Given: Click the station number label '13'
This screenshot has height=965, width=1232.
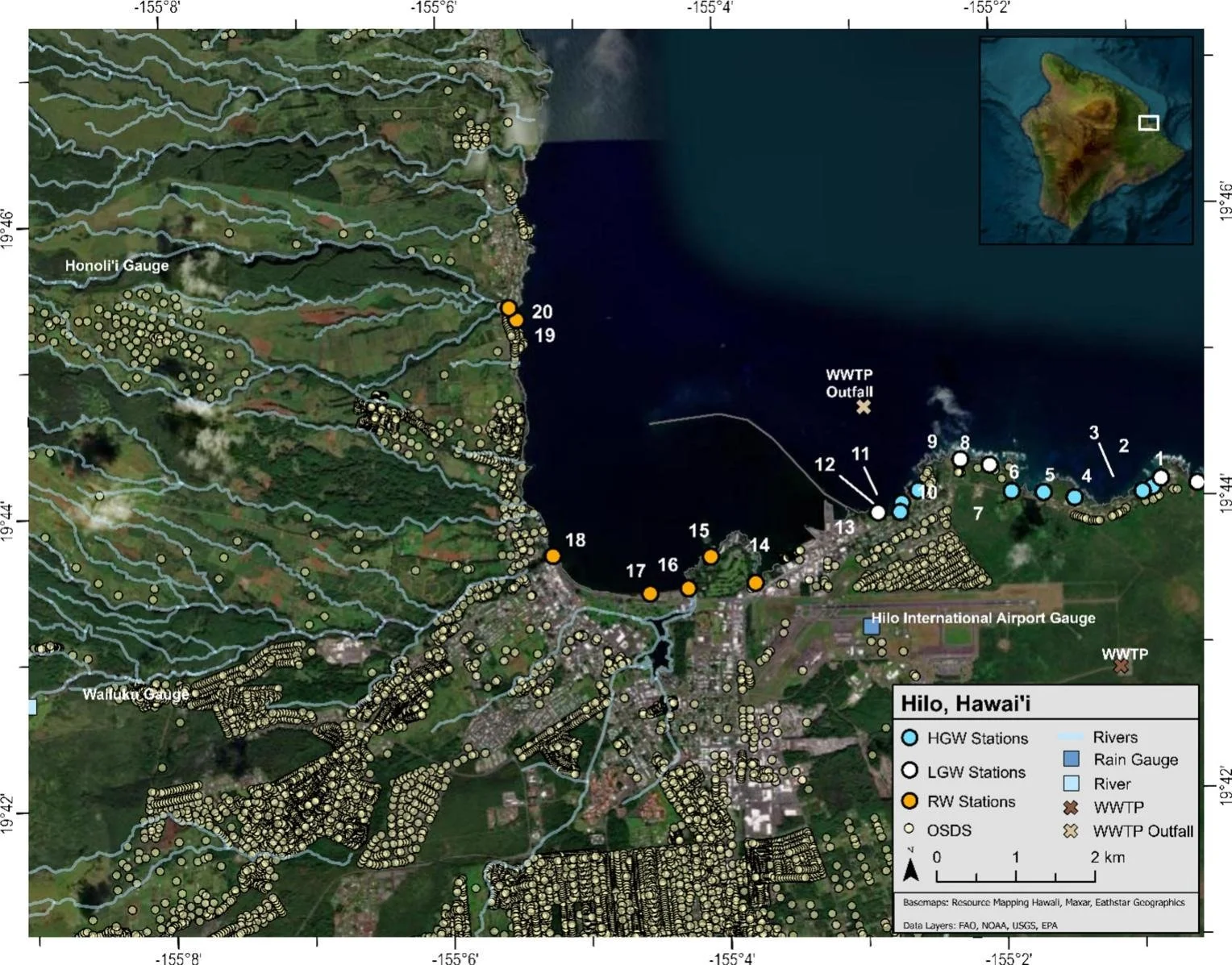Looking at the screenshot, I should (844, 527).
